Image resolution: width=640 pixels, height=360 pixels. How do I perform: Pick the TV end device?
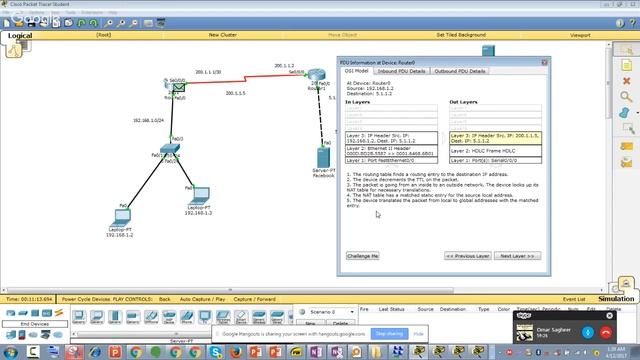click(204, 316)
